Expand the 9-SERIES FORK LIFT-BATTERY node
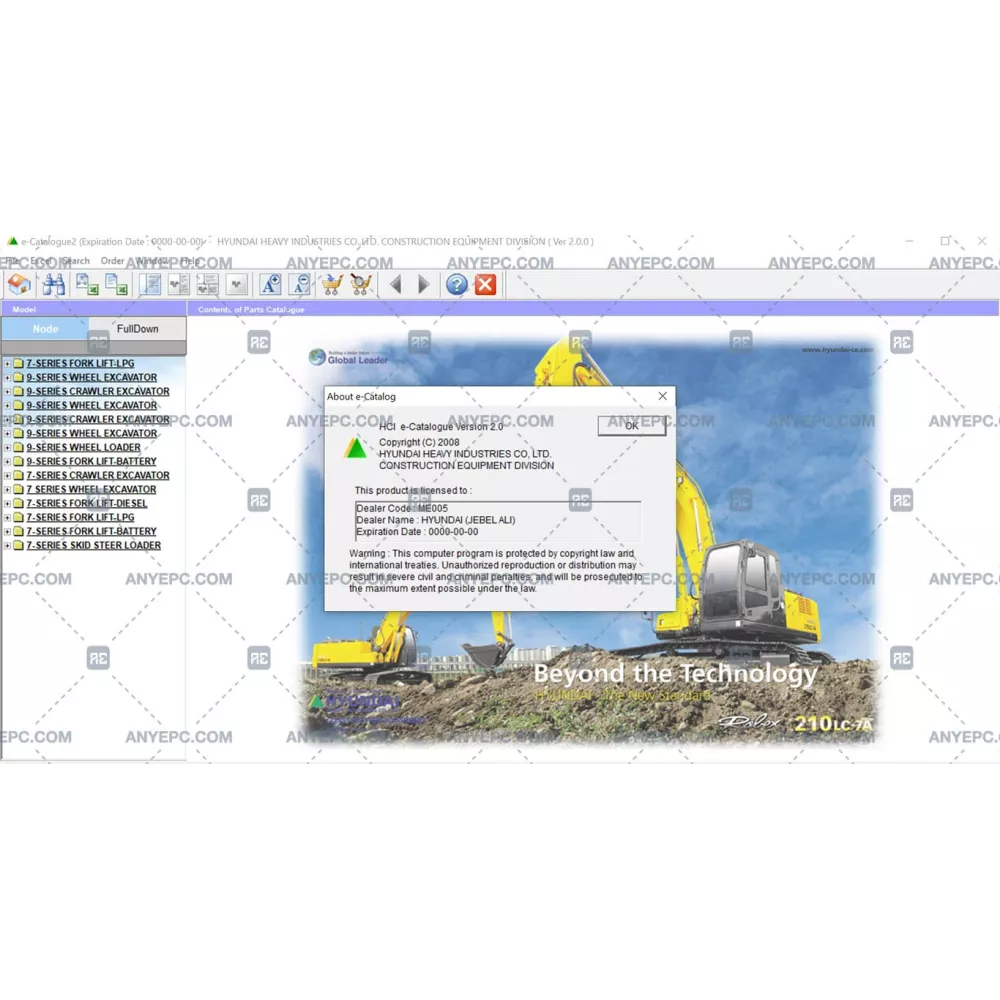1000x1000 pixels. [7, 462]
